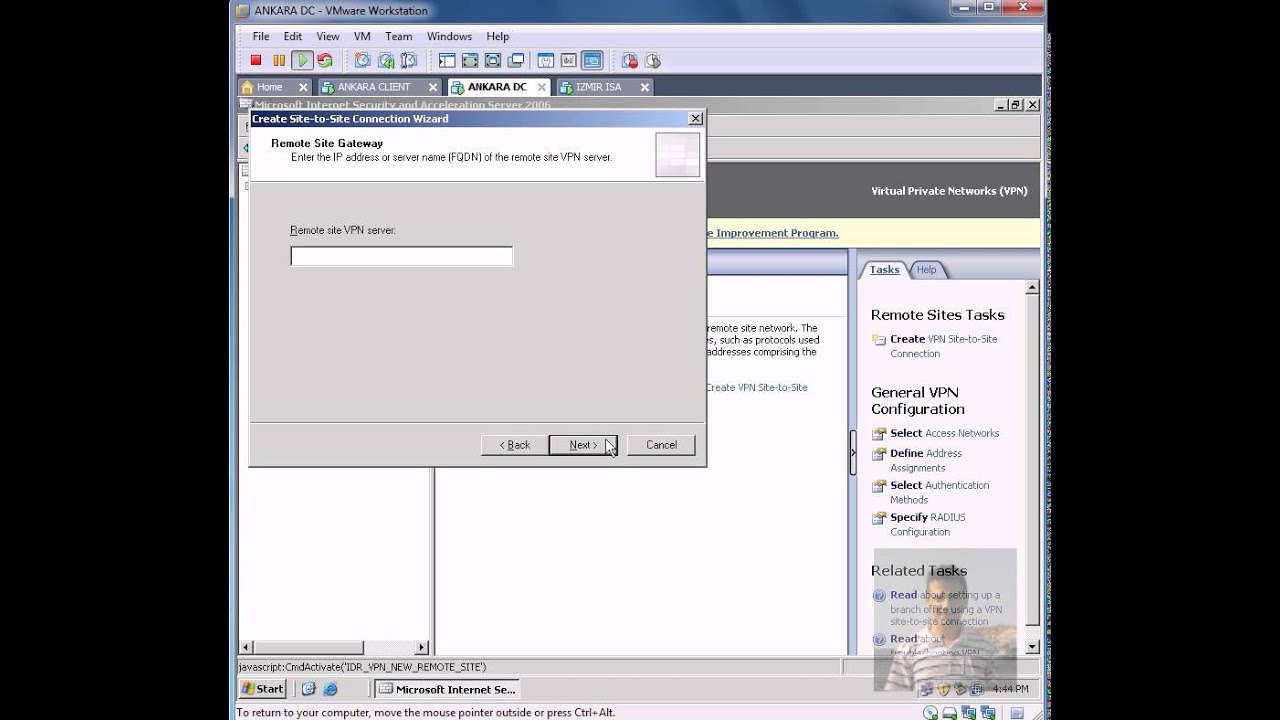Click the first network adapter status icon
This screenshot has width=1280, height=720.
968,712
